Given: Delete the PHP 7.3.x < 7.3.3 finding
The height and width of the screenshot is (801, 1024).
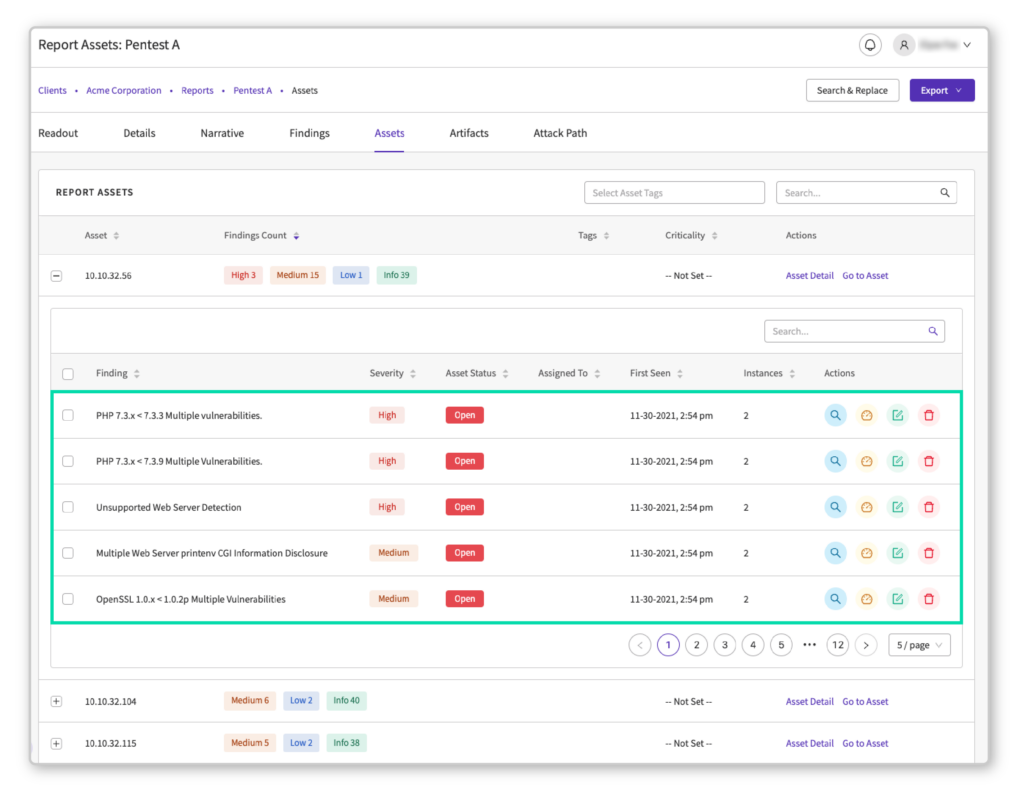Looking at the screenshot, I should pos(929,415).
